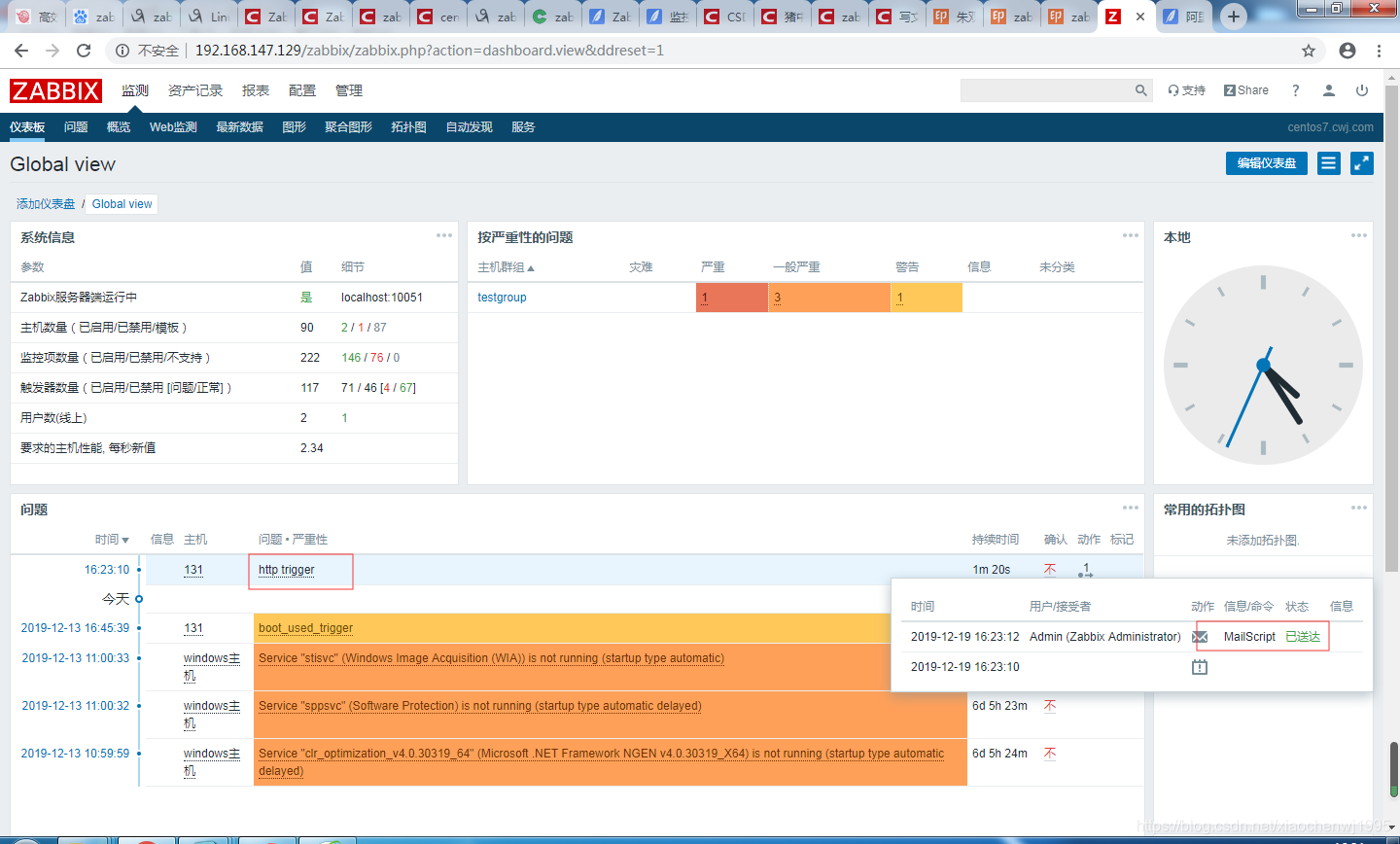Image resolution: width=1400 pixels, height=844 pixels.
Task: Open the user profile icon
Action: (1329, 90)
